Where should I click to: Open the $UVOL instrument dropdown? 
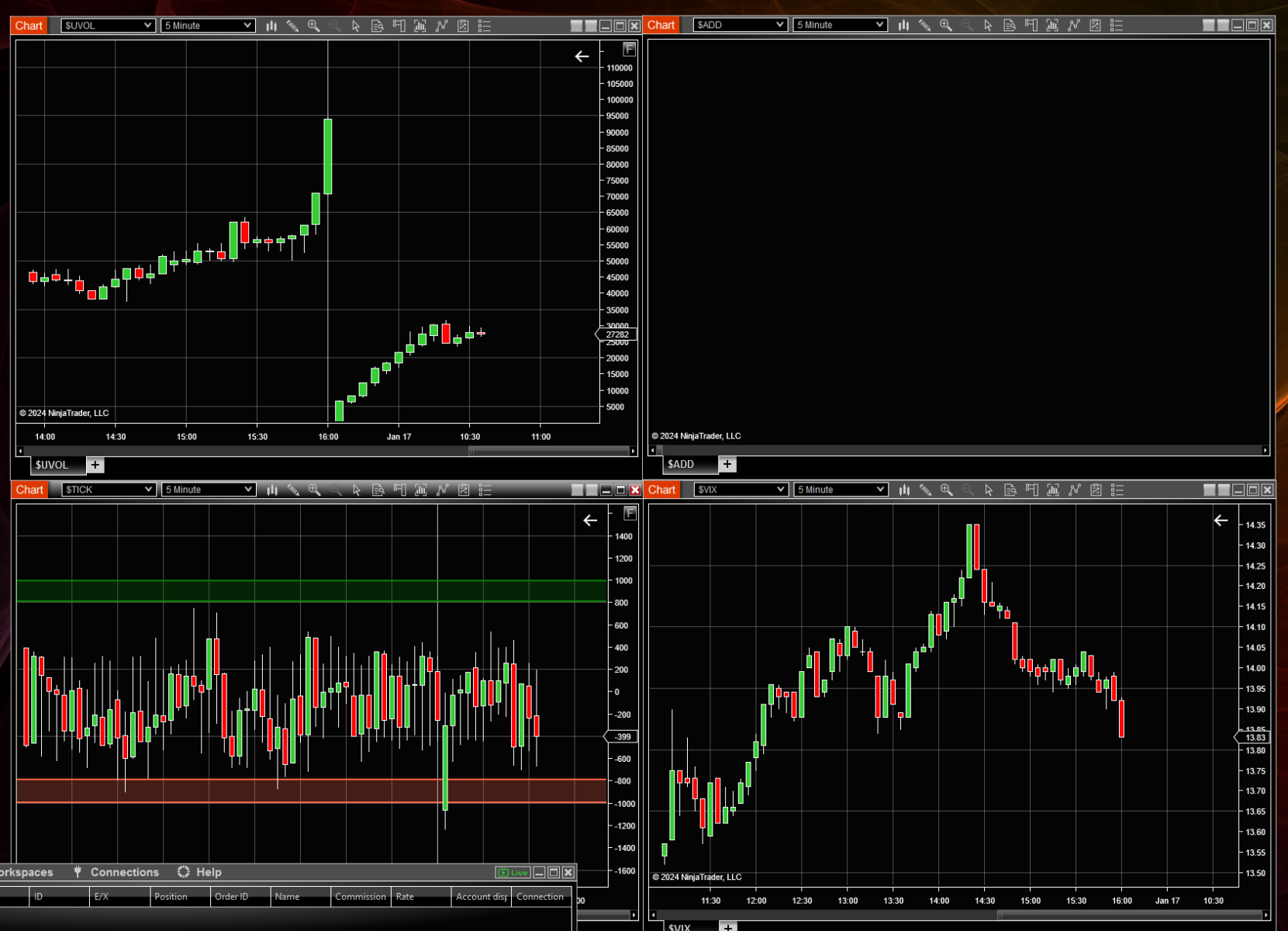click(x=108, y=26)
